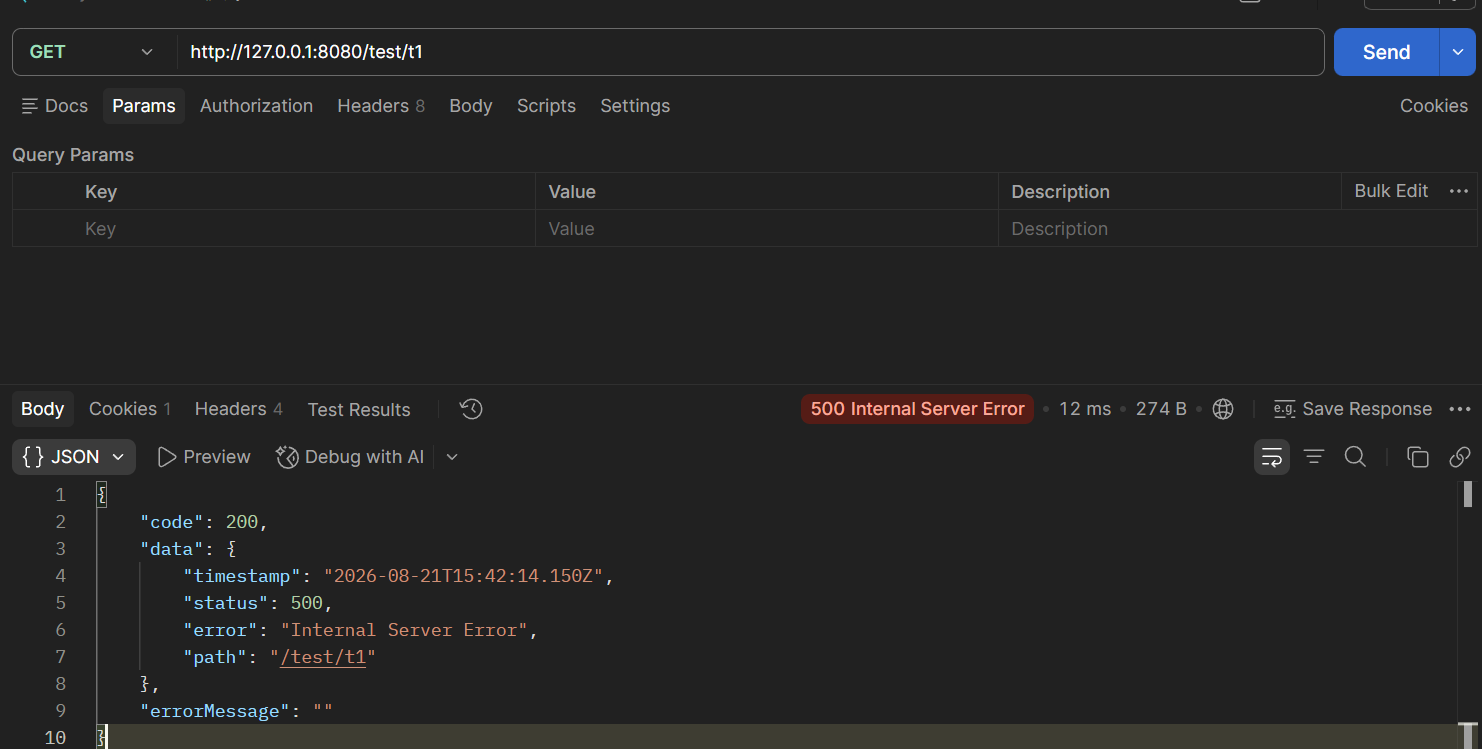Click the request URL field

[x=750, y=52]
